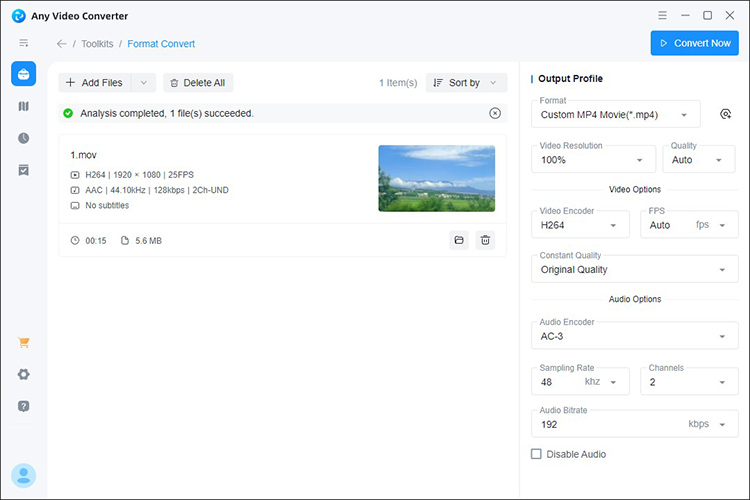Click the Output Profile heading

(x=570, y=78)
